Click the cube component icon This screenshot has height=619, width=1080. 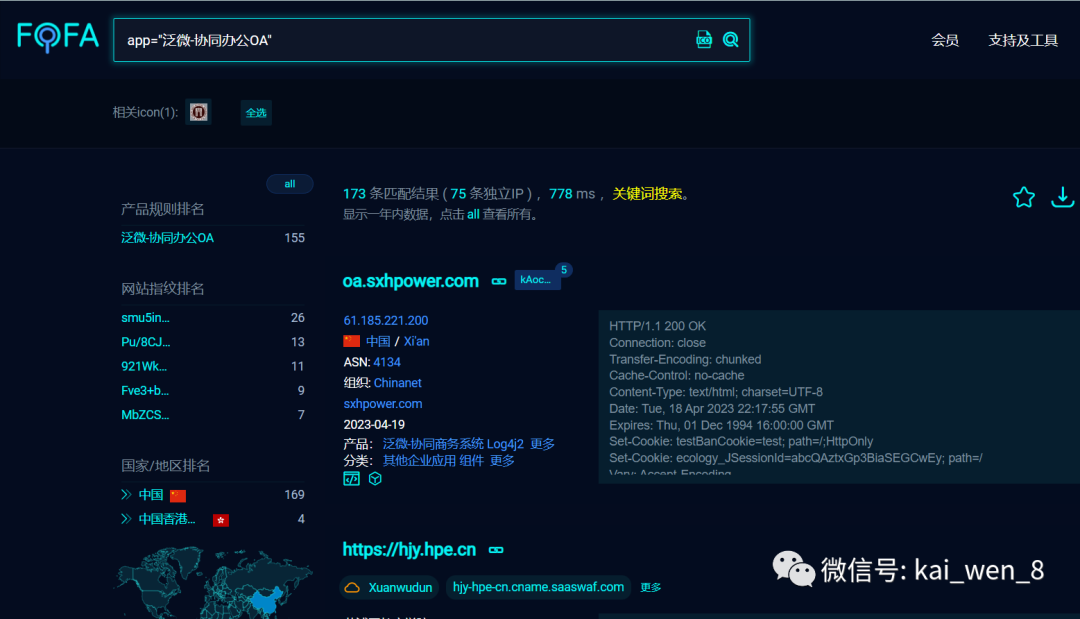pos(375,479)
